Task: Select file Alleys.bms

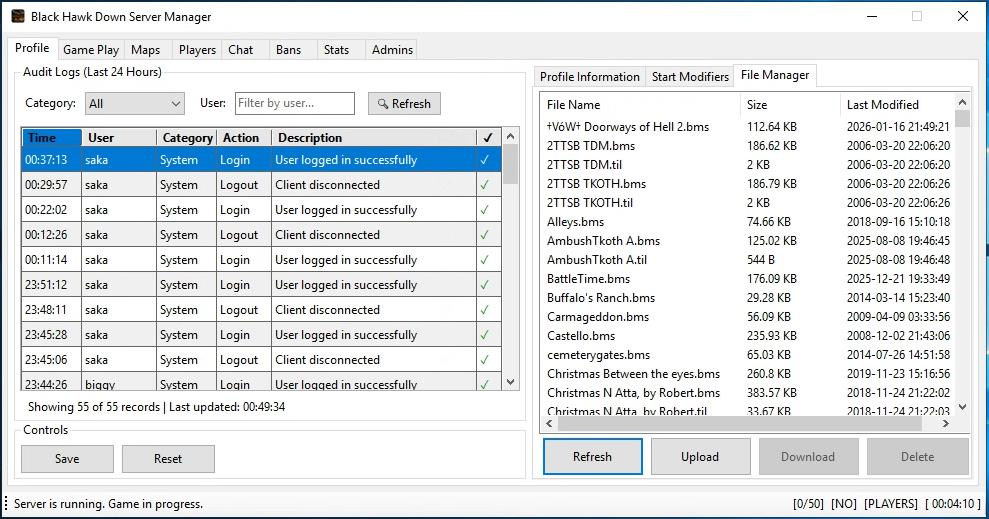Action: [575, 222]
